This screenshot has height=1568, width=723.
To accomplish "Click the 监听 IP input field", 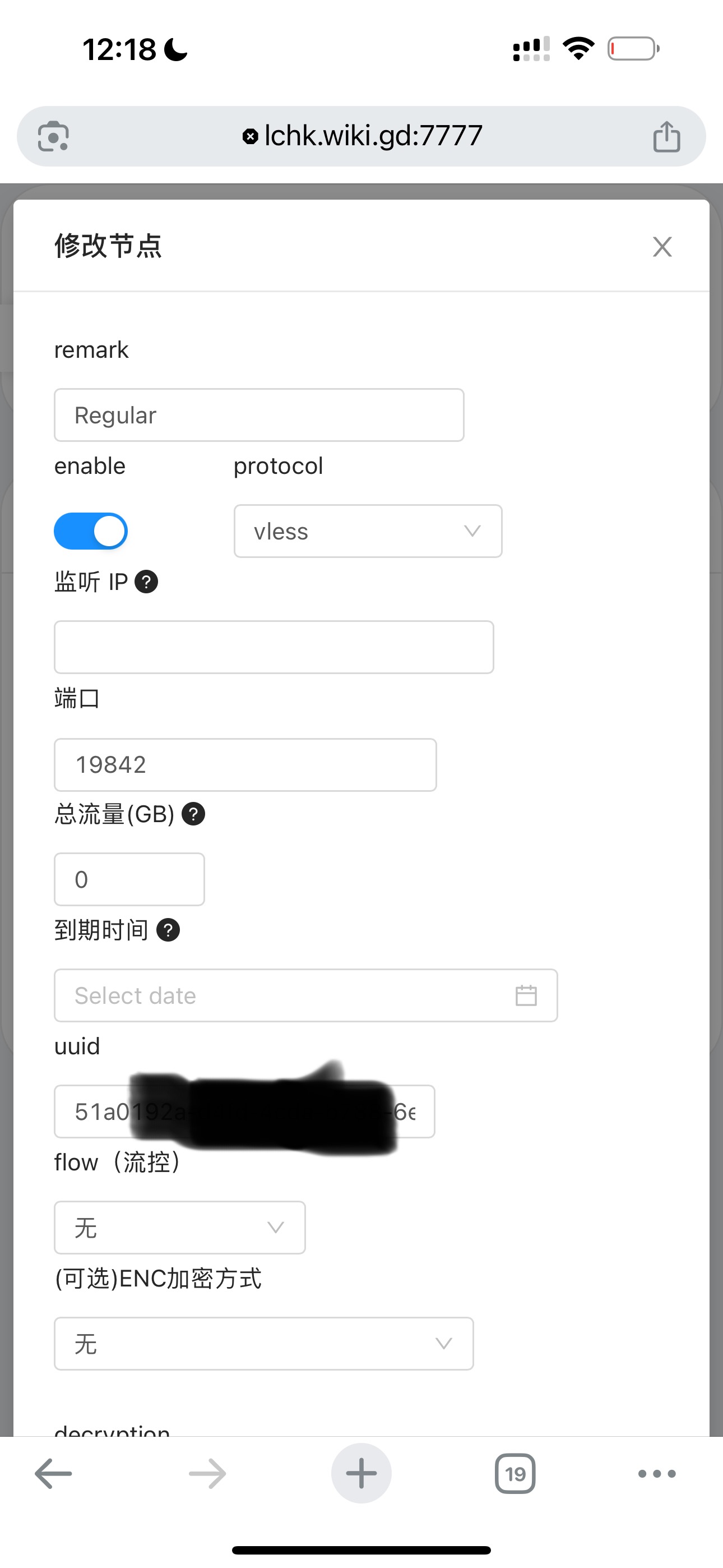I will point(274,647).
